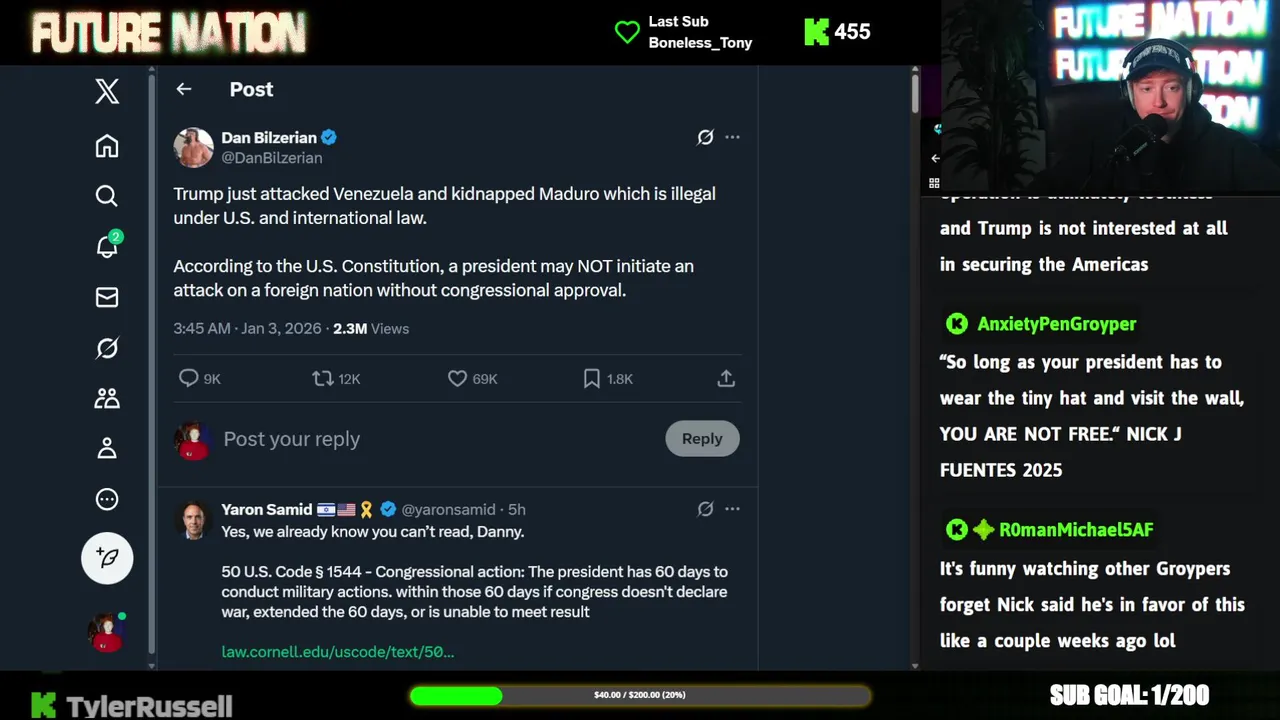Click the Reply button
Screen dimensions: 1280x720
pyautogui.click(x=702, y=438)
